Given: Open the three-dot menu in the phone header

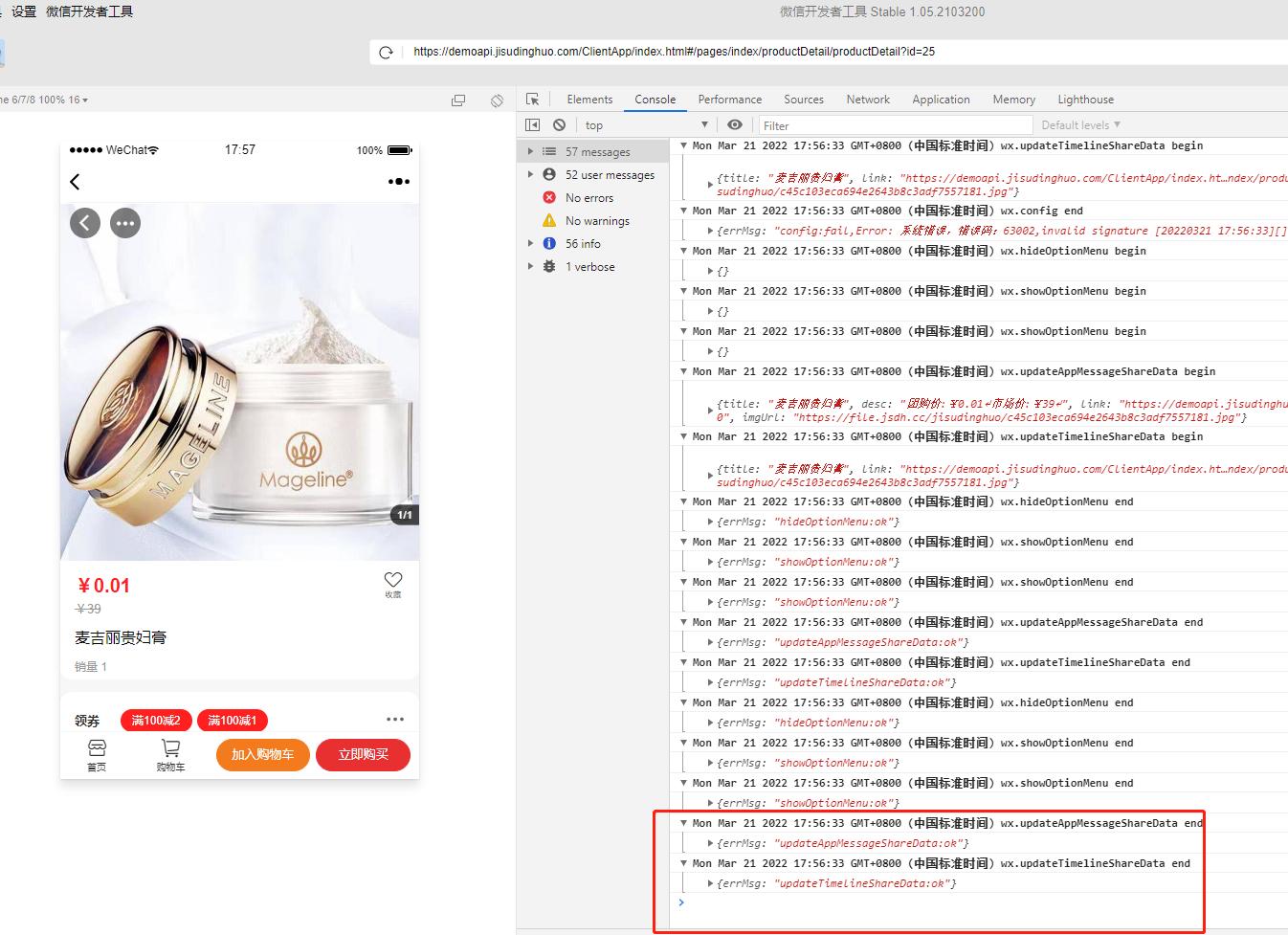Looking at the screenshot, I should pos(399,182).
